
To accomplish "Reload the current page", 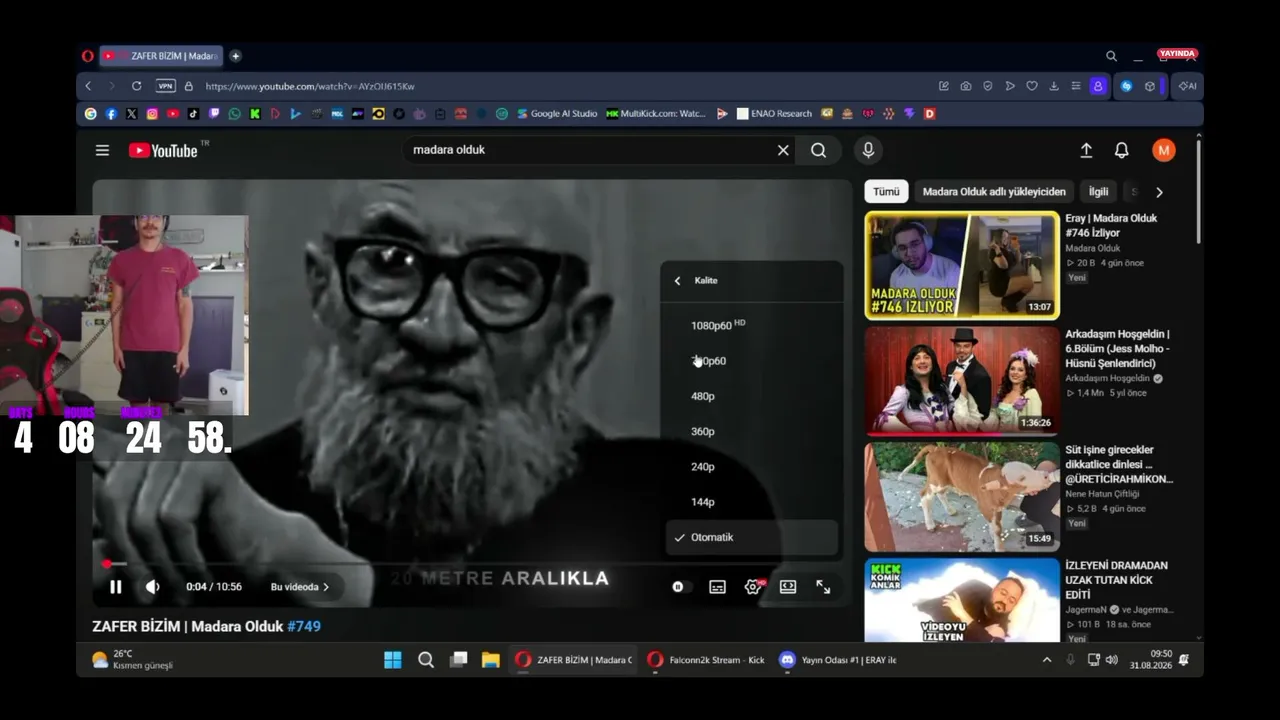I will [137, 86].
